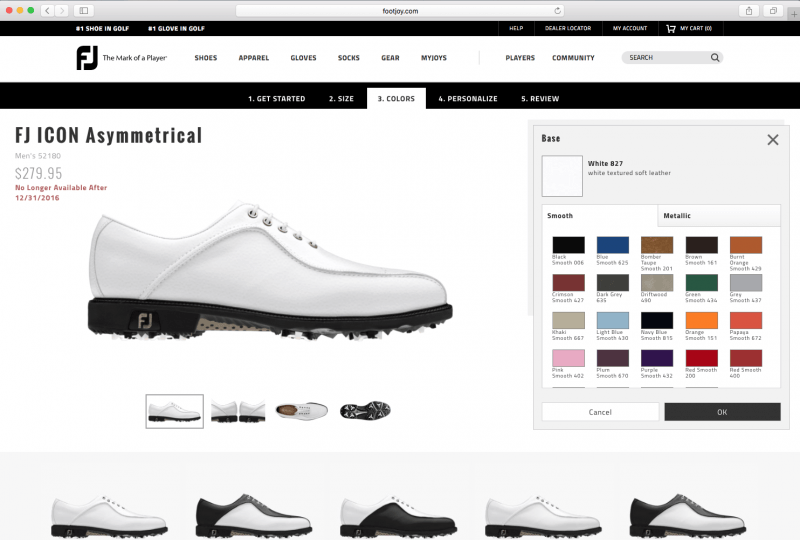The image size is (800, 540).
Task: Open the Dealer Locator link
Action: (x=568, y=29)
